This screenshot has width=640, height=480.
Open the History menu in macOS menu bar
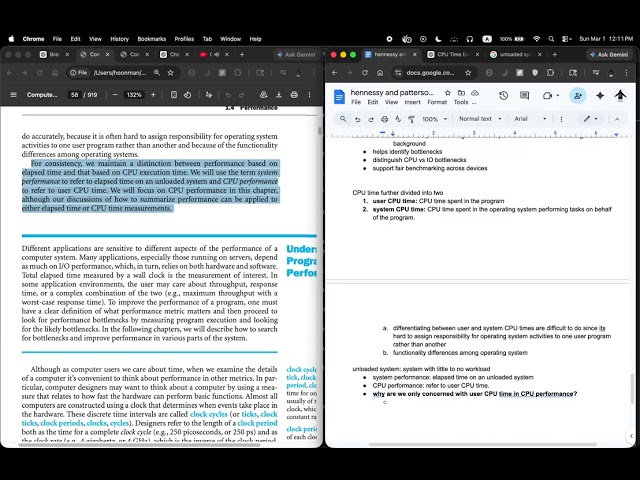click(119, 39)
